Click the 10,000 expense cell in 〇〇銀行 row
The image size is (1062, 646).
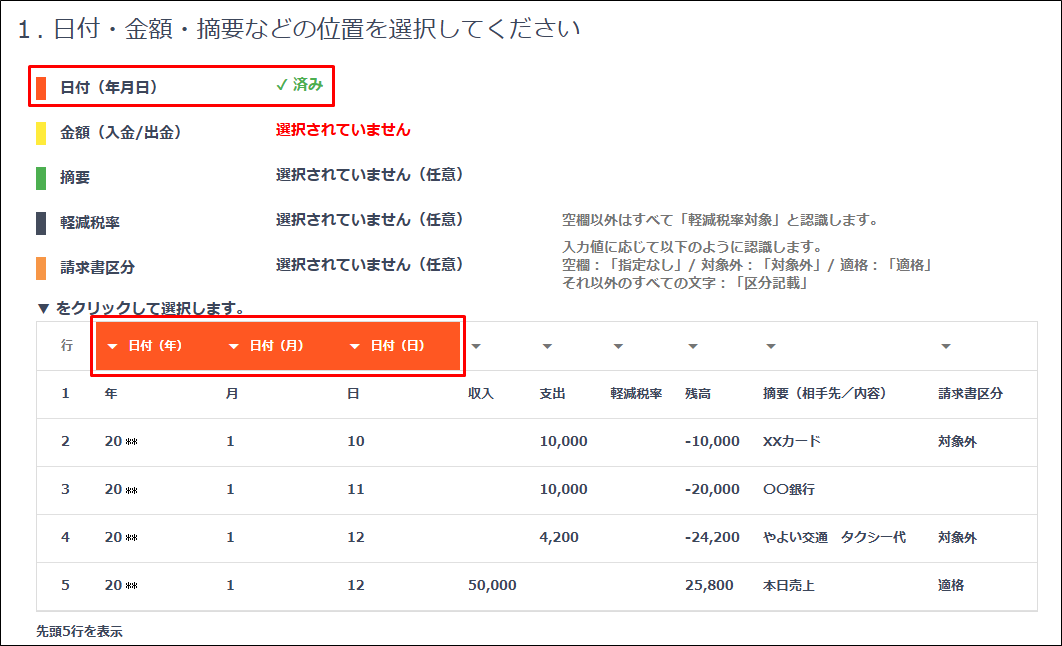point(564,490)
